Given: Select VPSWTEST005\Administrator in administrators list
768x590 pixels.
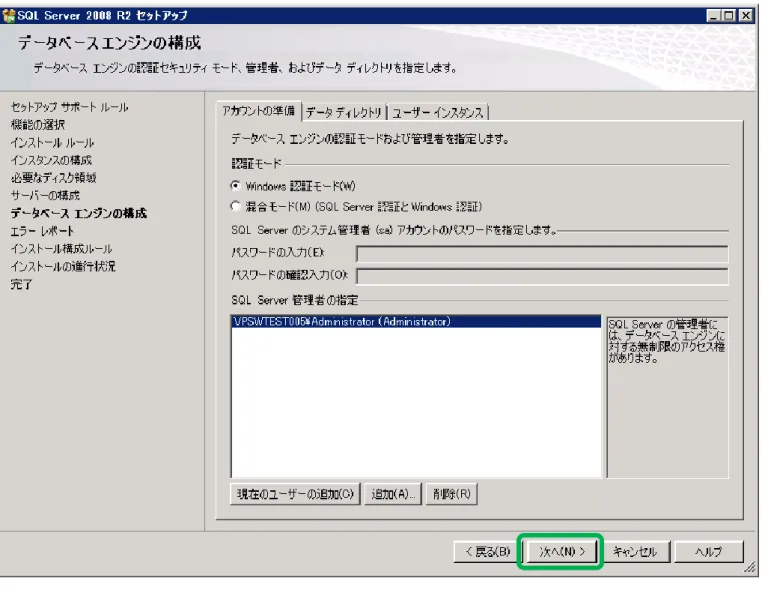Looking at the screenshot, I should (x=416, y=322).
